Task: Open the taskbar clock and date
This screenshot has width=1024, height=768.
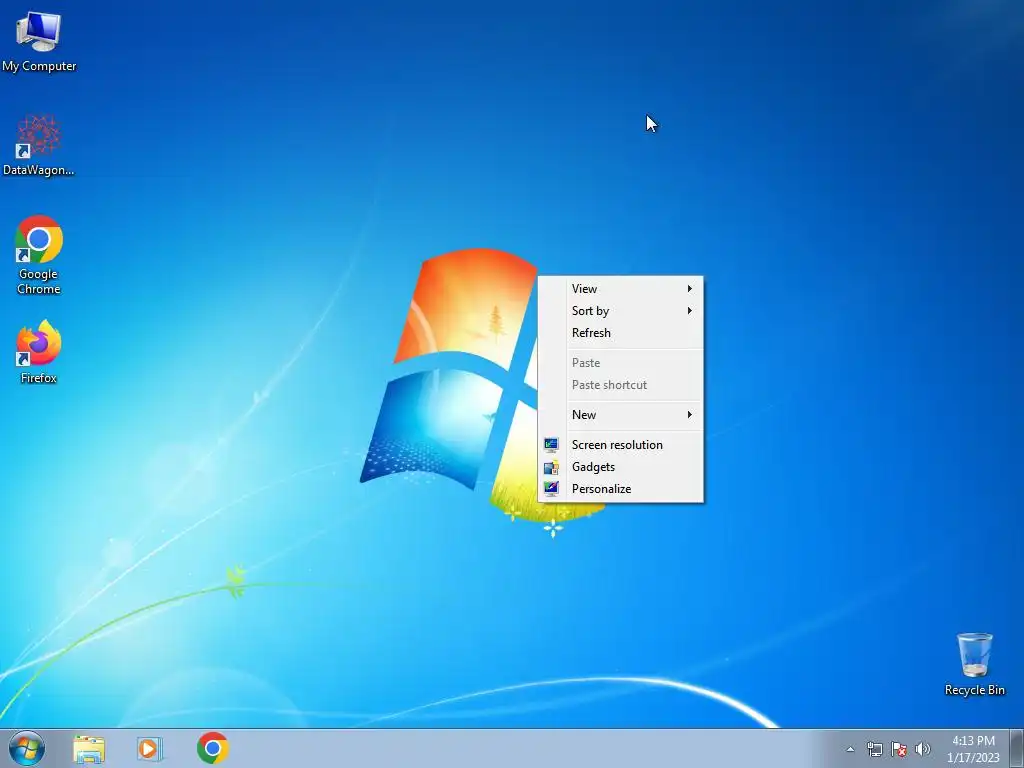Action: (973, 749)
